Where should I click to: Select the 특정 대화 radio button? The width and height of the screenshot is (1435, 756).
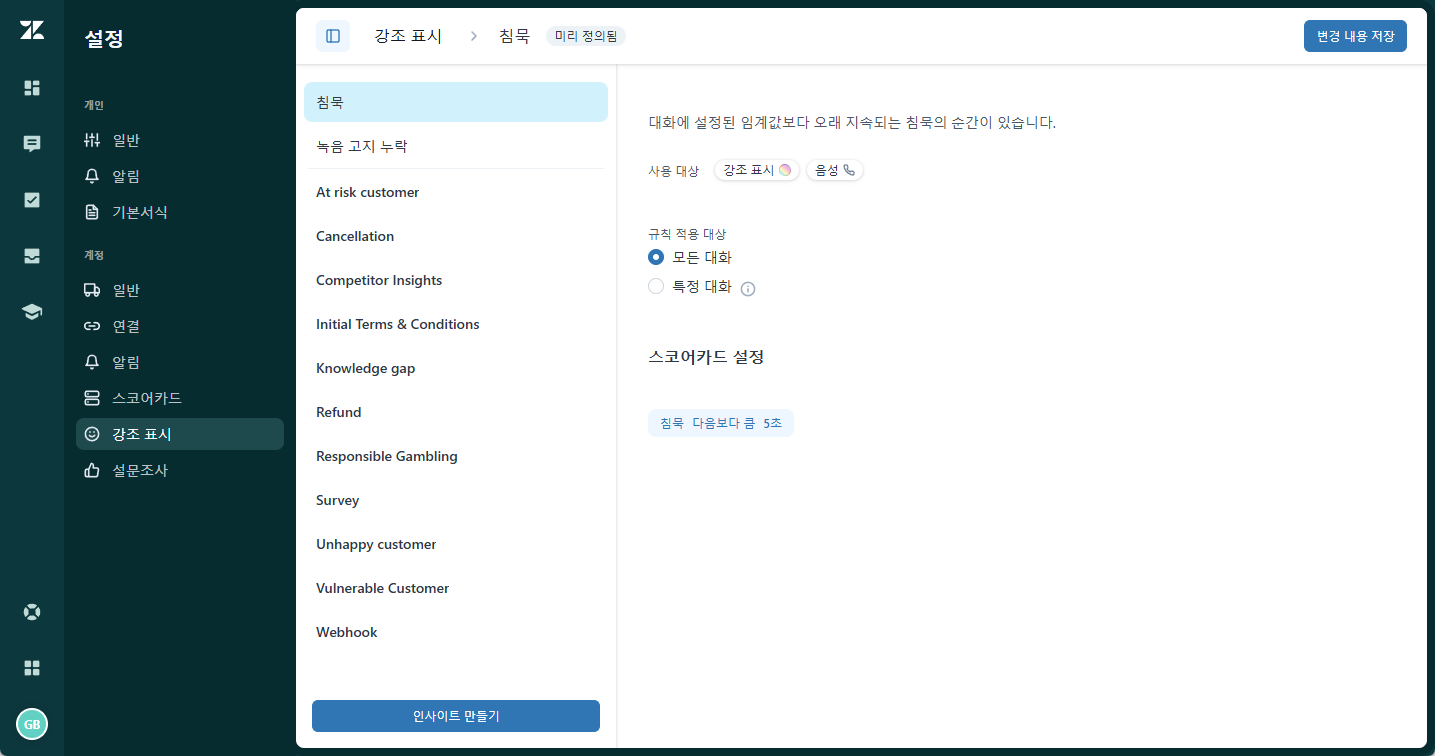(x=656, y=286)
